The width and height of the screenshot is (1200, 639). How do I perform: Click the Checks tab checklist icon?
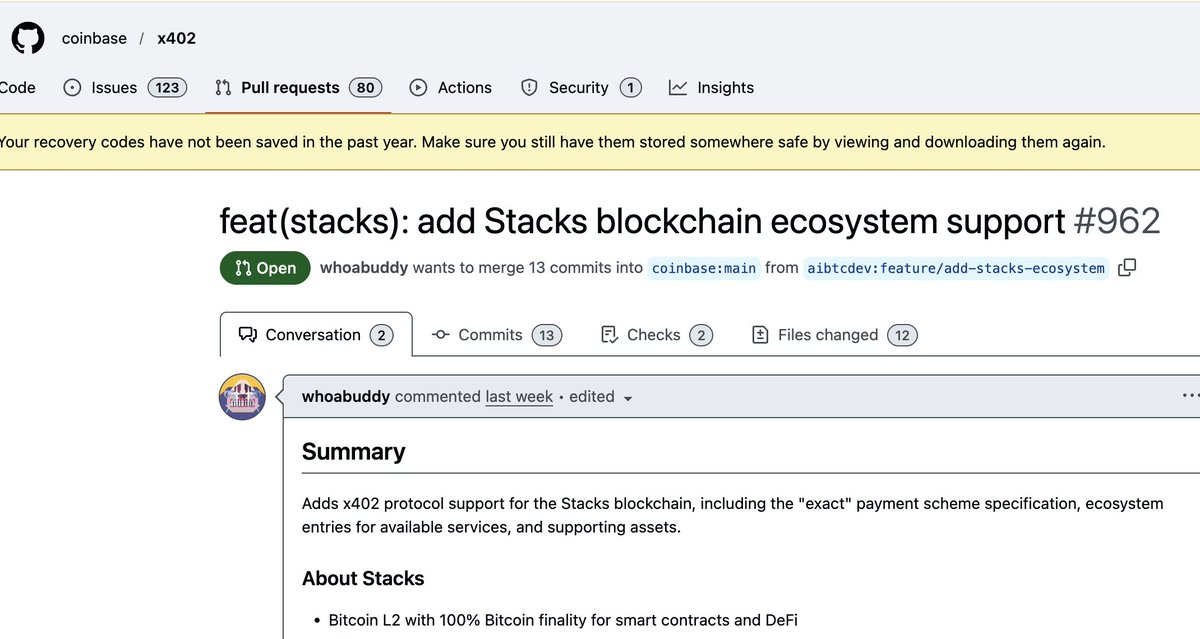[x=609, y=335]
